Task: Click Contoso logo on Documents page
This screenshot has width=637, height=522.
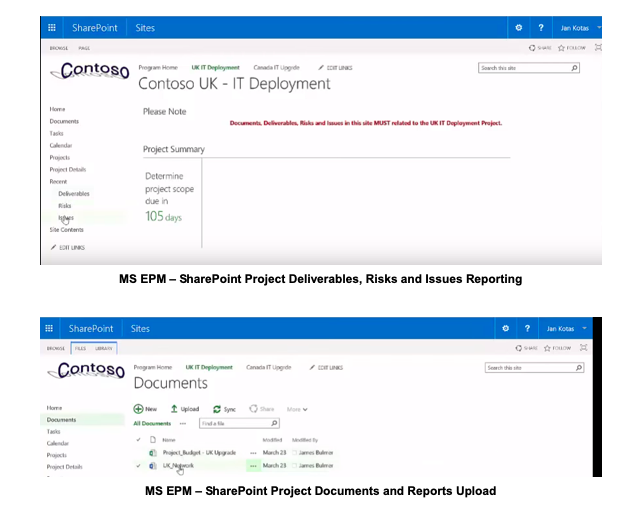Action: 86,370
